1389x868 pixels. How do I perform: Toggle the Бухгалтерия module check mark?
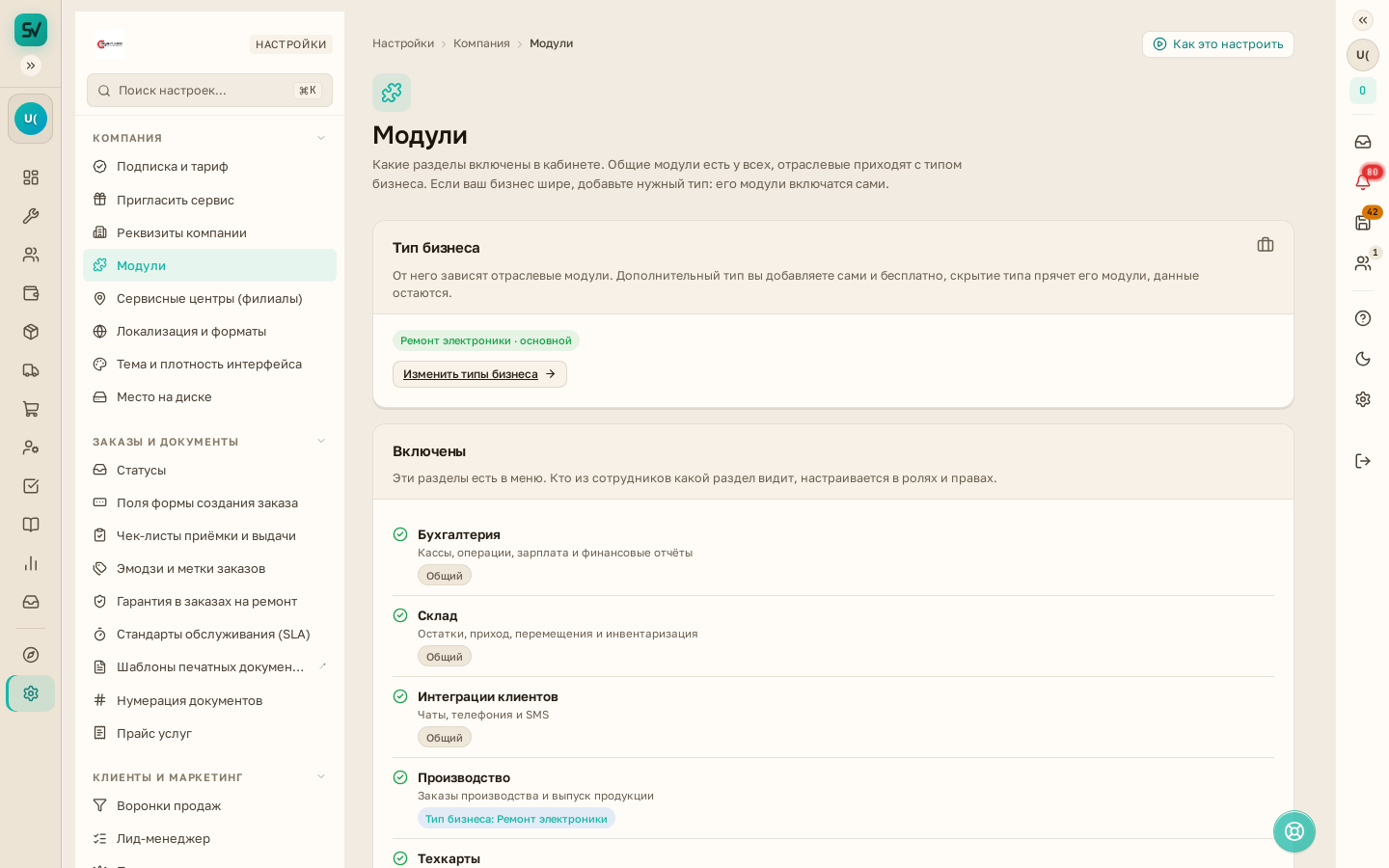[x=400, y=534]
